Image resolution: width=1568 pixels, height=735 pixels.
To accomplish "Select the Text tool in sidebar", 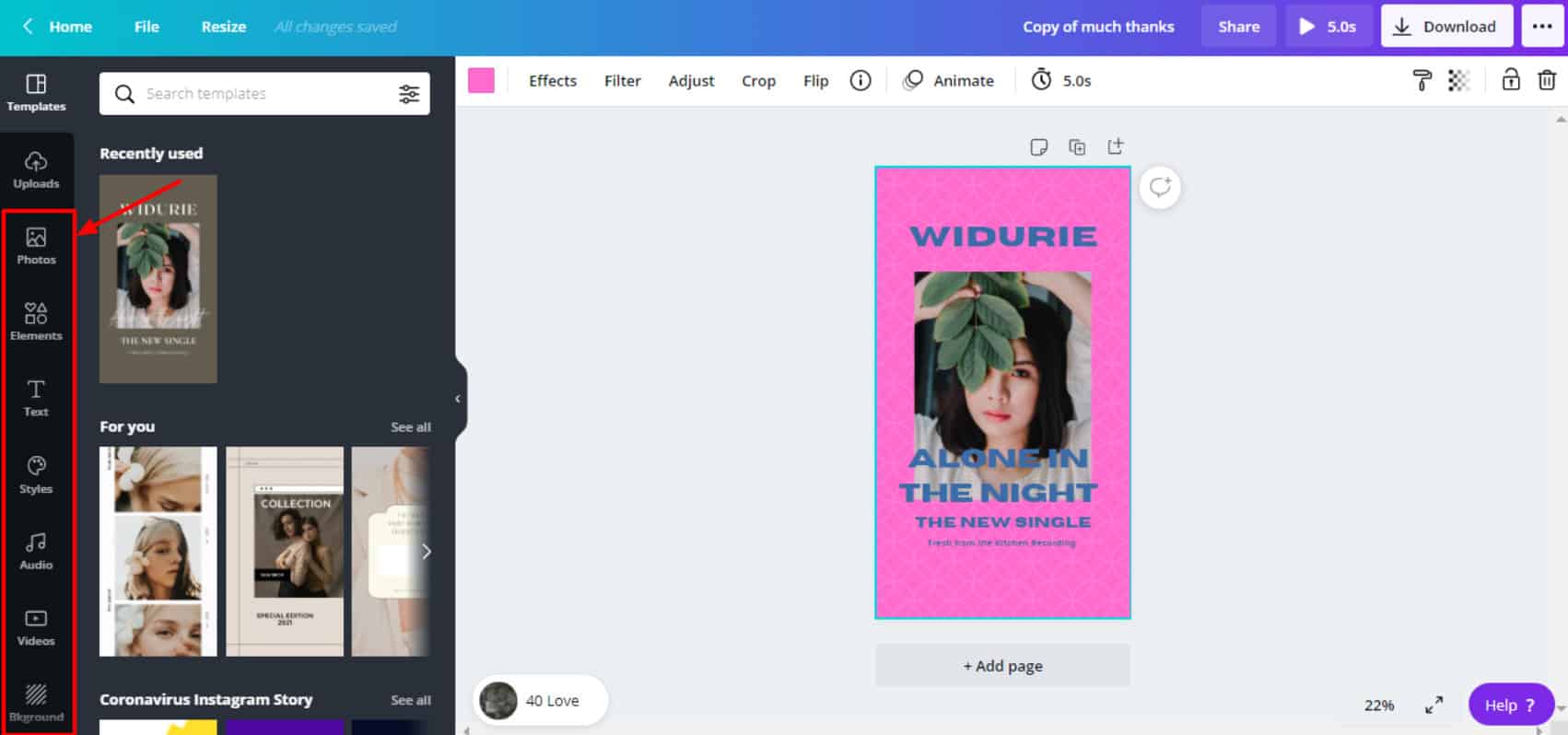I will [36, 398].
